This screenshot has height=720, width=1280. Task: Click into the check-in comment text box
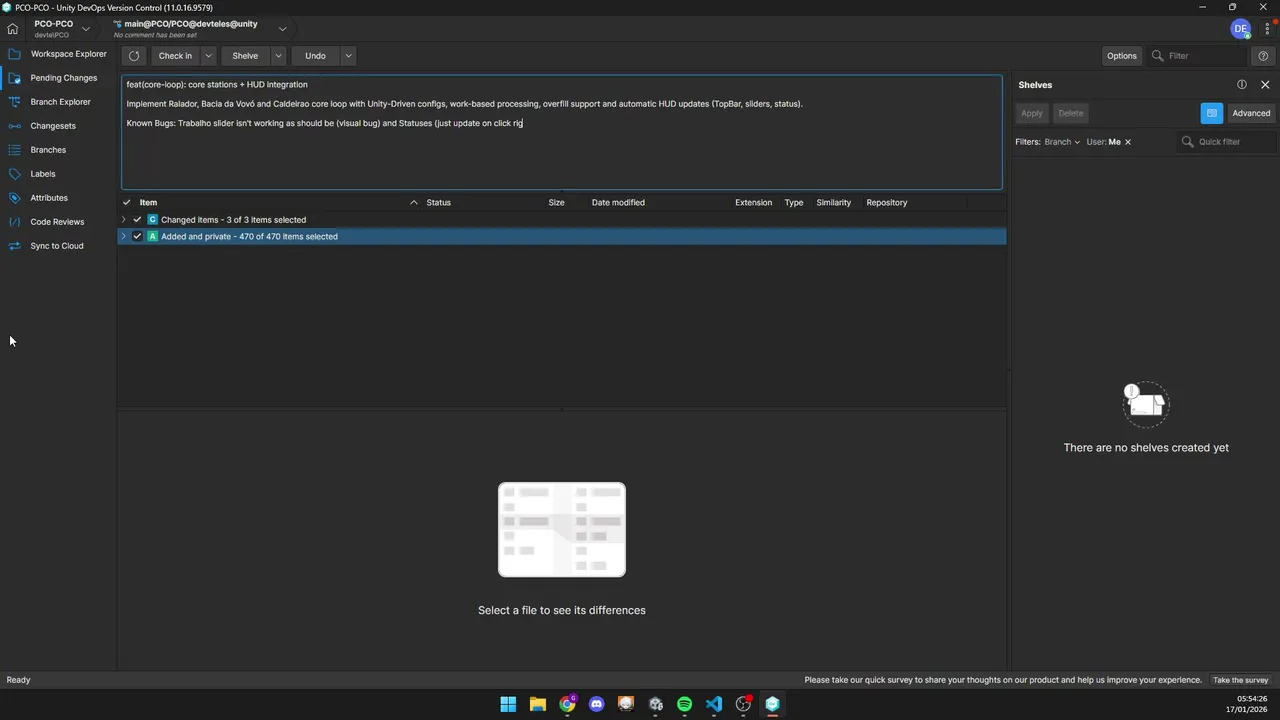562,132
